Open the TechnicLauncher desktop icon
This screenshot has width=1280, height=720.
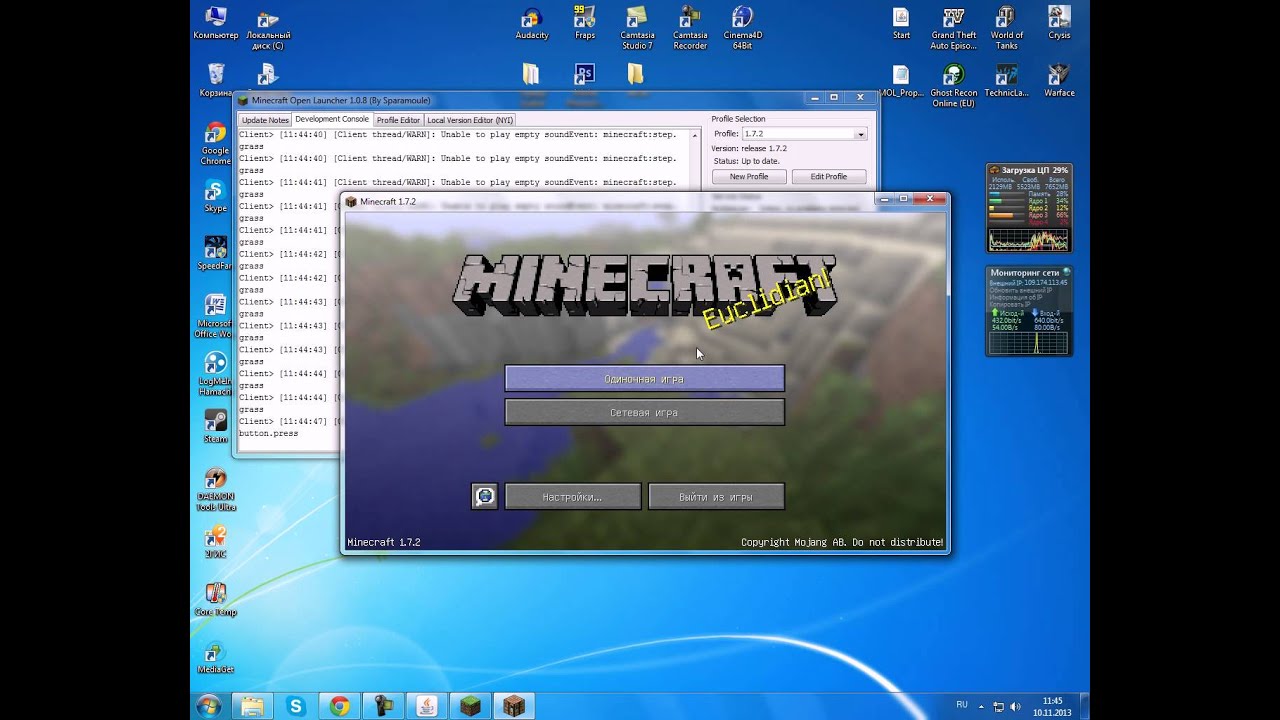(1007, 81)
